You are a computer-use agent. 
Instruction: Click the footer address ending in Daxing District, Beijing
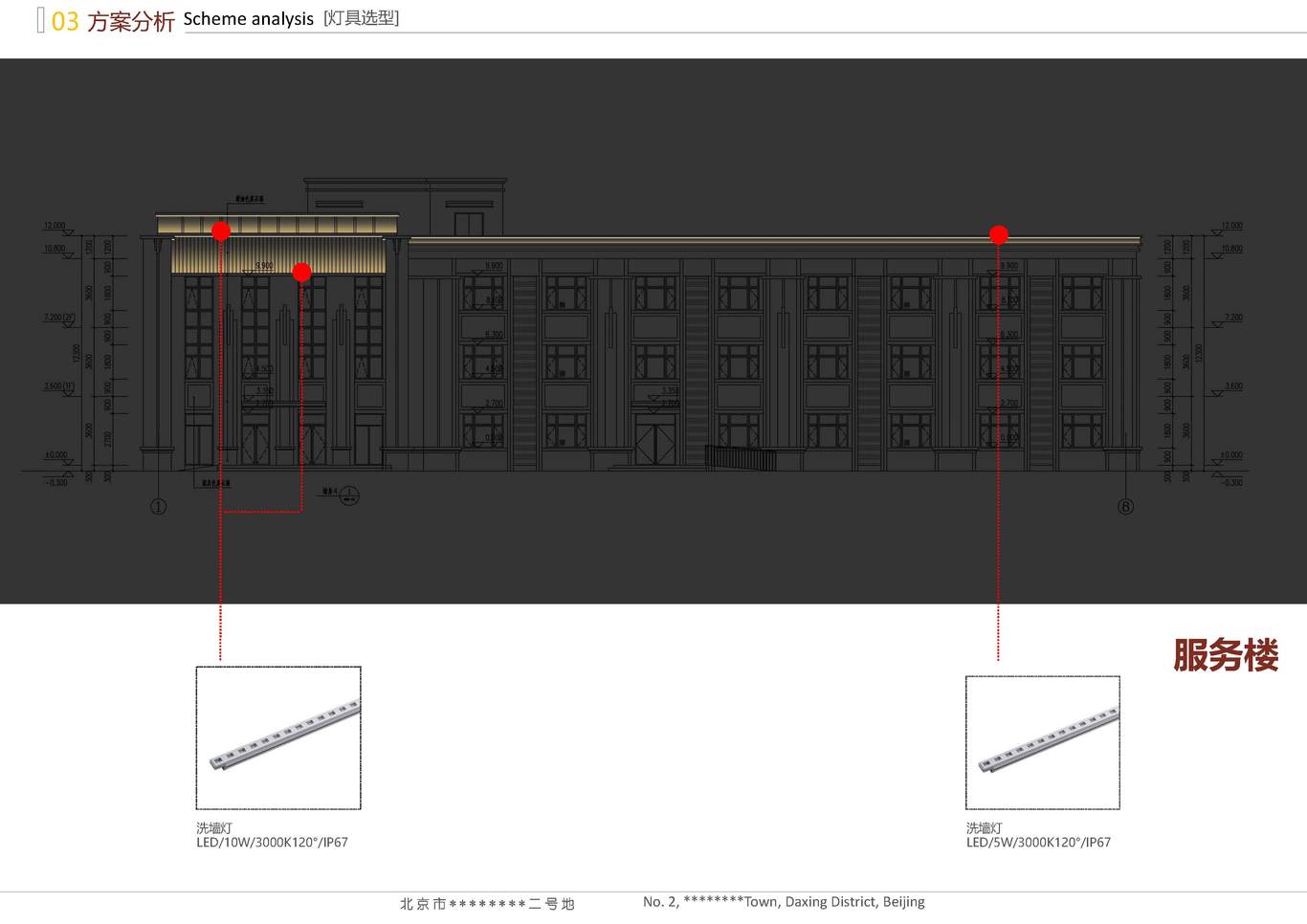pos(784,902)
